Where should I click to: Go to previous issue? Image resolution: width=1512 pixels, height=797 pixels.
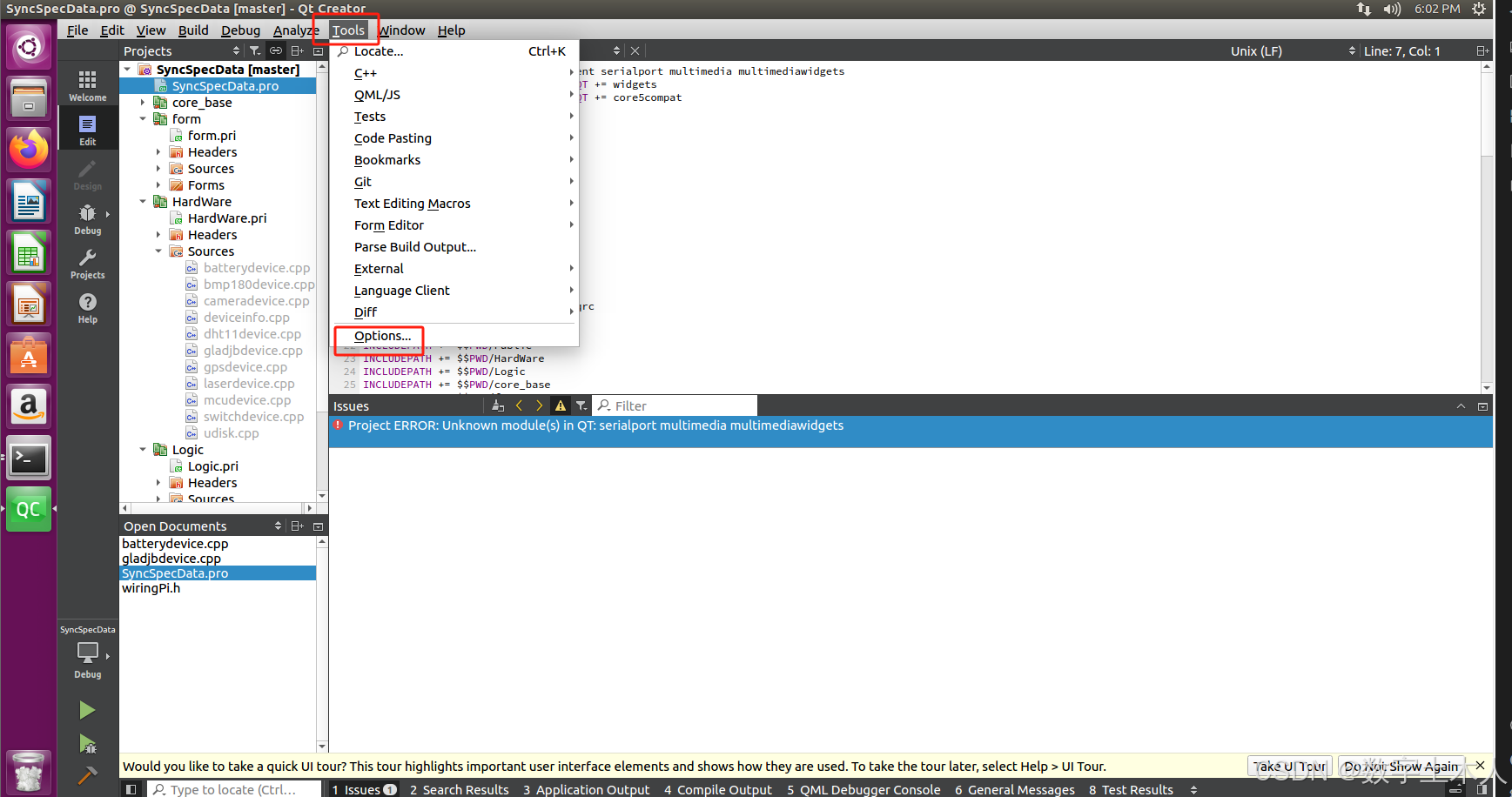[x=520, y=405]
